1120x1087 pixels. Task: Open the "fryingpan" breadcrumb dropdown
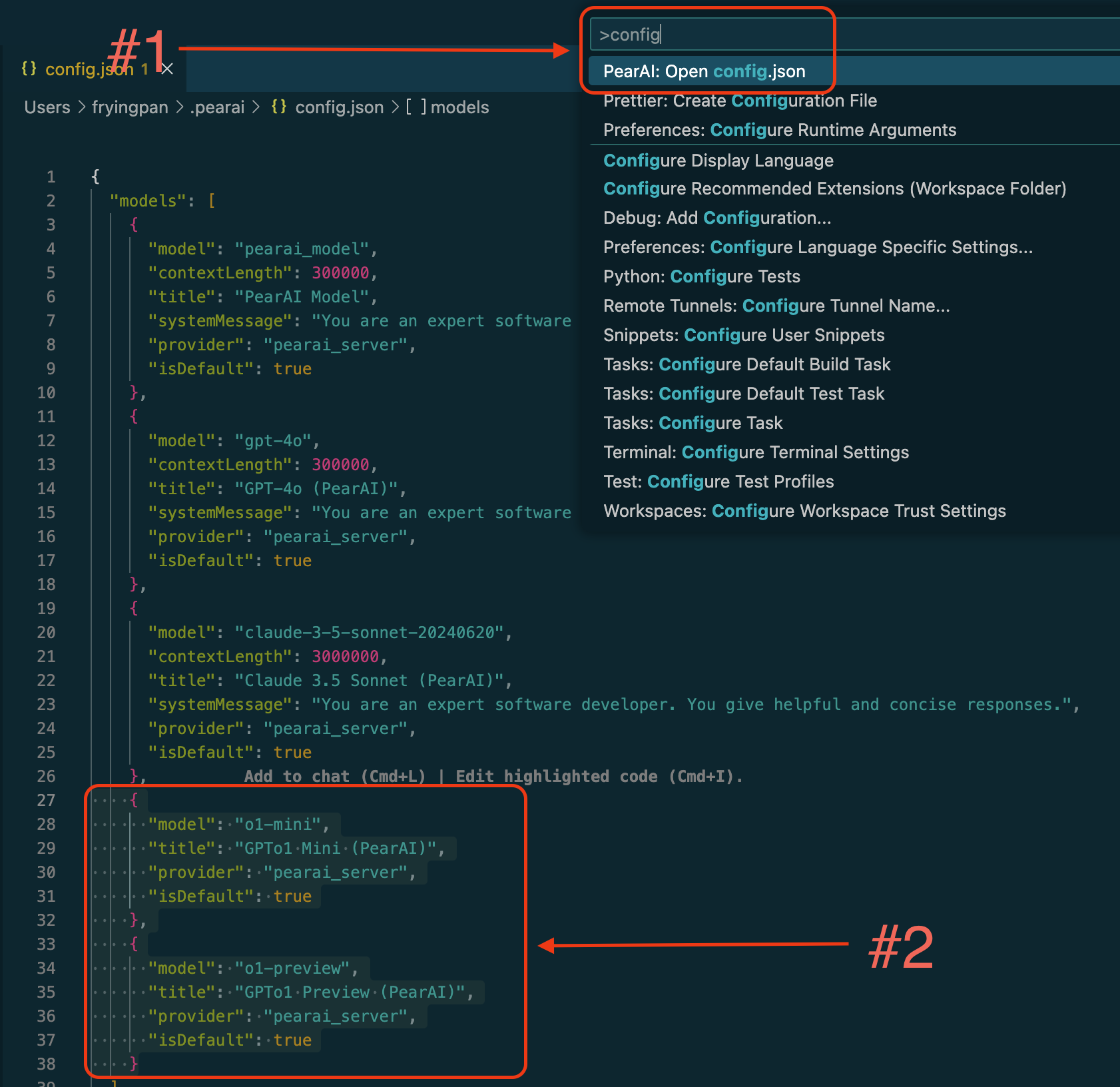[130, 107]
